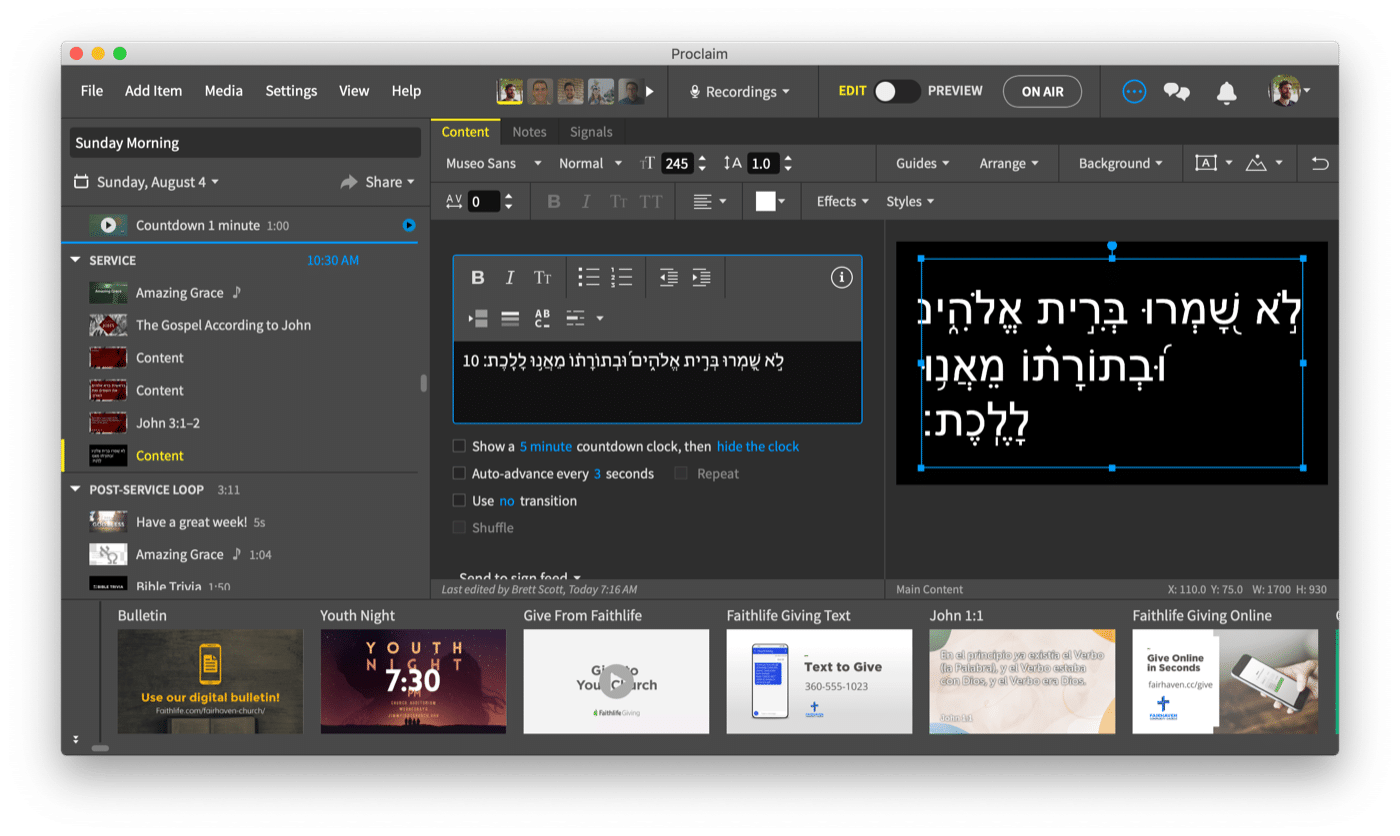Screen dimensions: 1400x836
Task: Click the blue indicator on Countdown 1 minute
Action: [409, 225]
